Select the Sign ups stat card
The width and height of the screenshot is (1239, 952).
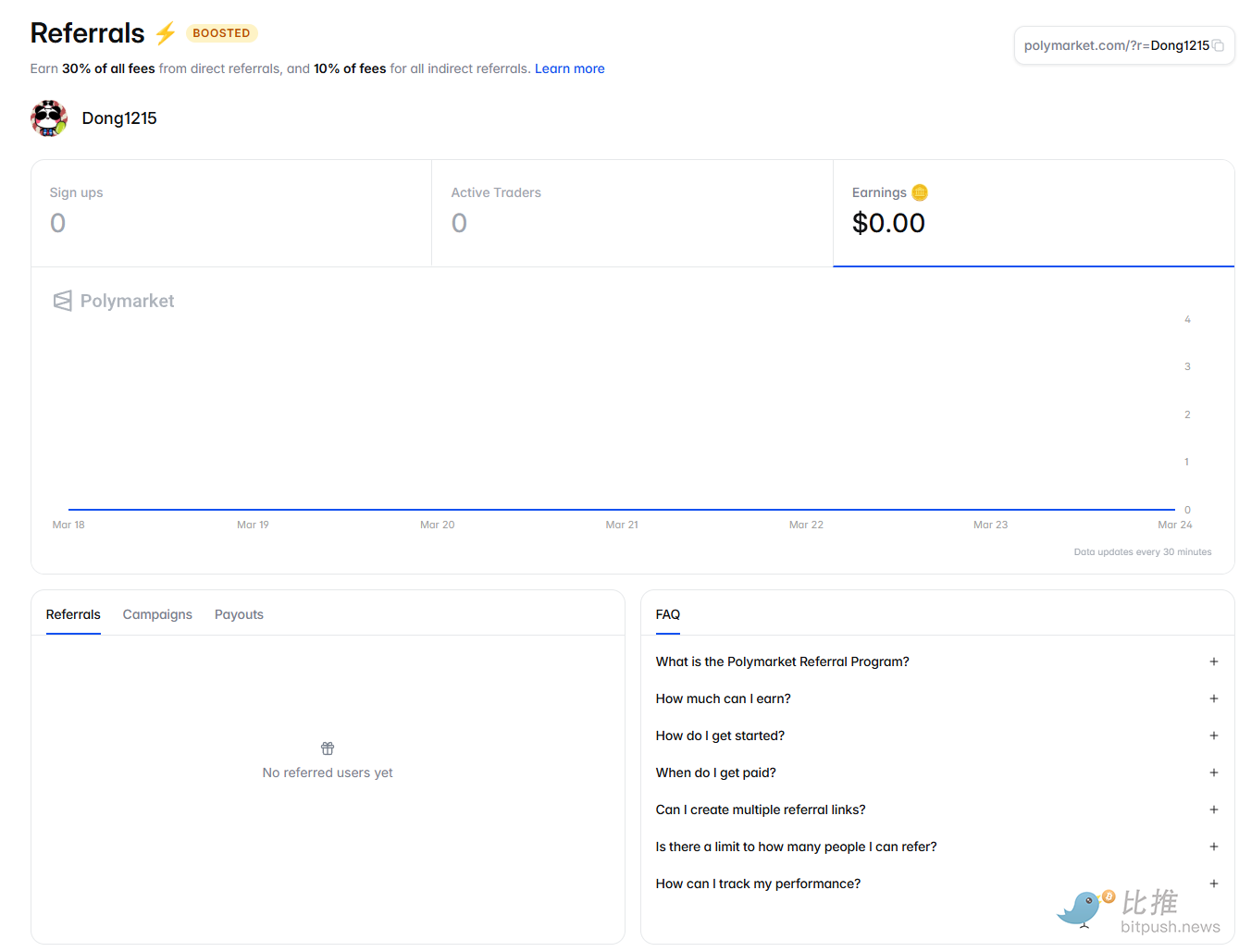(231, 213)
